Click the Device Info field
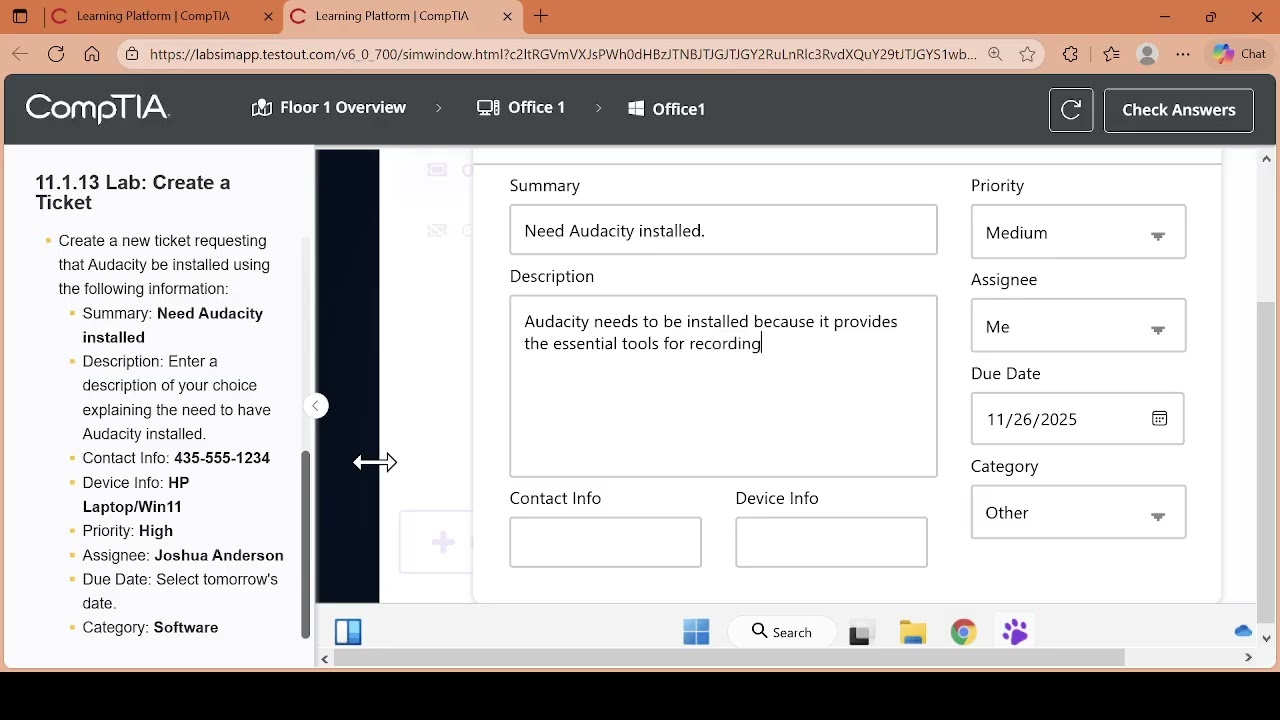 pyautogui.click(x=831, y=542)
